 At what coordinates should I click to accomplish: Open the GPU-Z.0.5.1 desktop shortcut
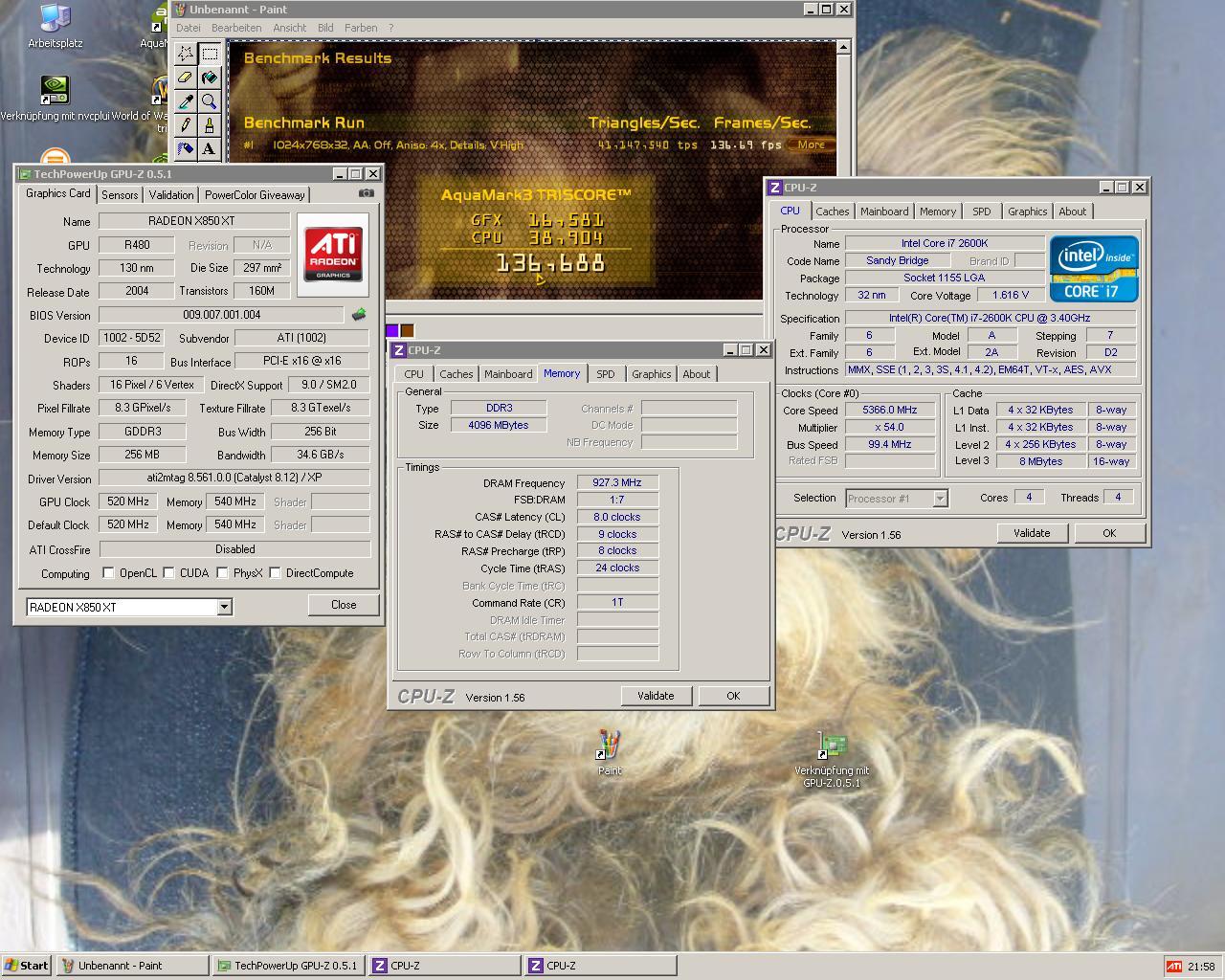click(832, 761)
